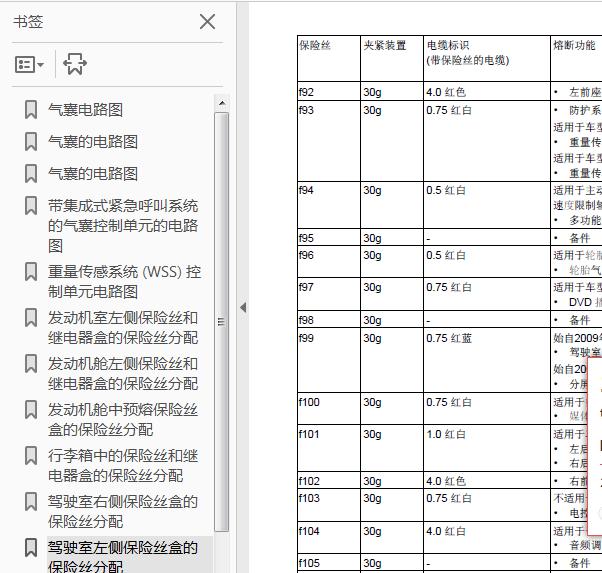
Task: Open 重量传感系统 (WSS) 控制单元电路图 bookmark
Action: point(124,282)
